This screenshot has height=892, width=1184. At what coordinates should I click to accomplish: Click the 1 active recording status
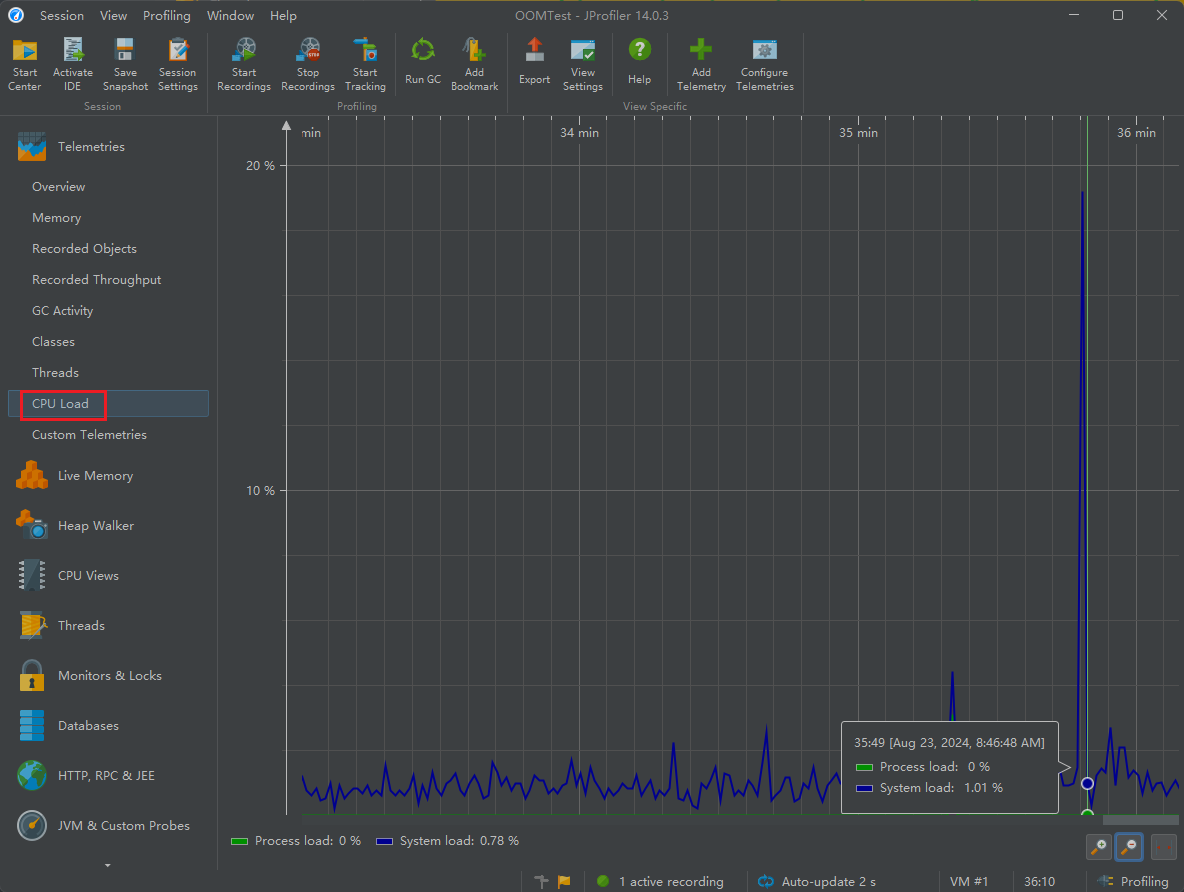(x=660, y=881)
